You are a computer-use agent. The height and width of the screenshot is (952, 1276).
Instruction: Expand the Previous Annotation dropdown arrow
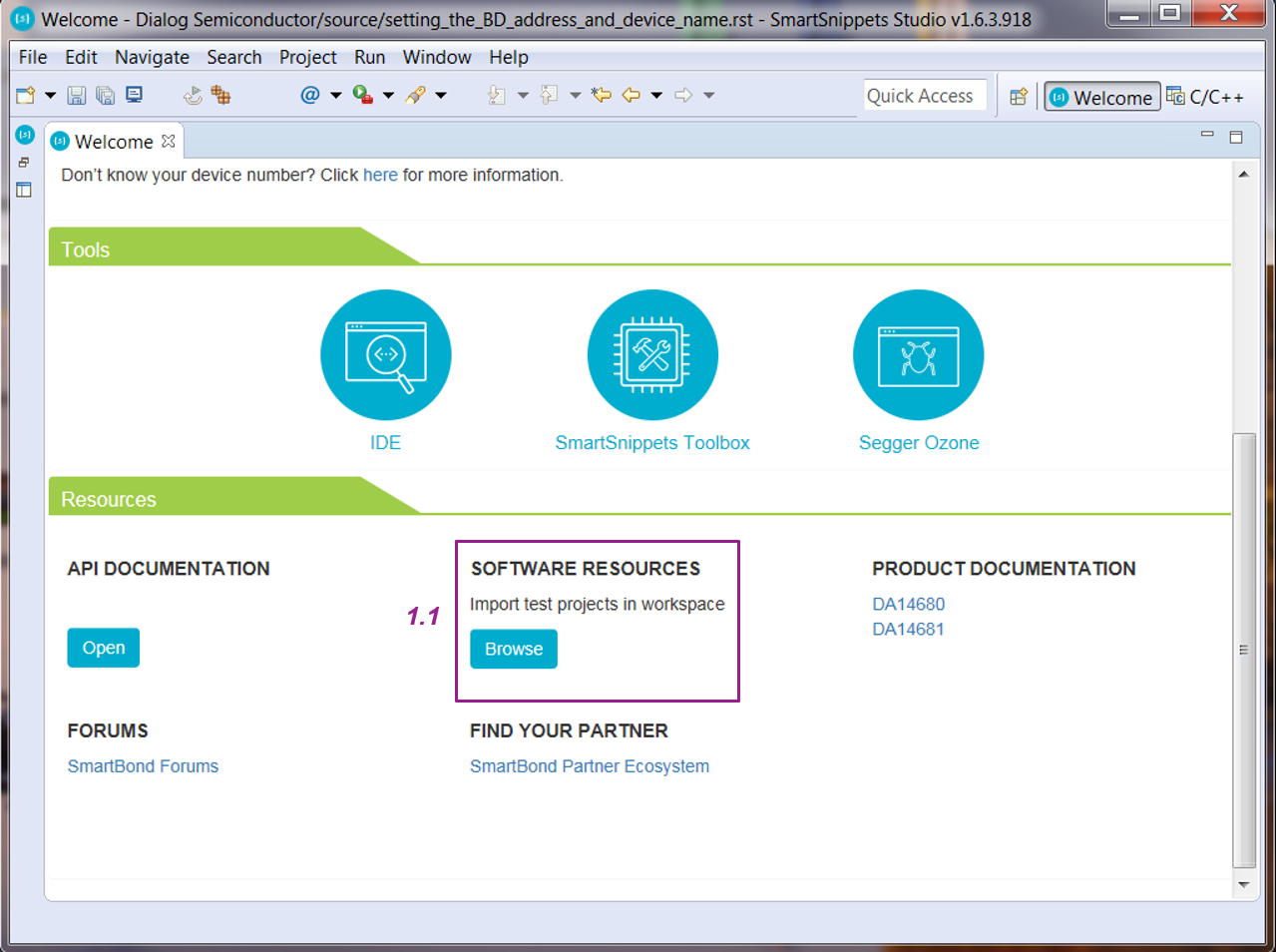click(x=575, y=96)
